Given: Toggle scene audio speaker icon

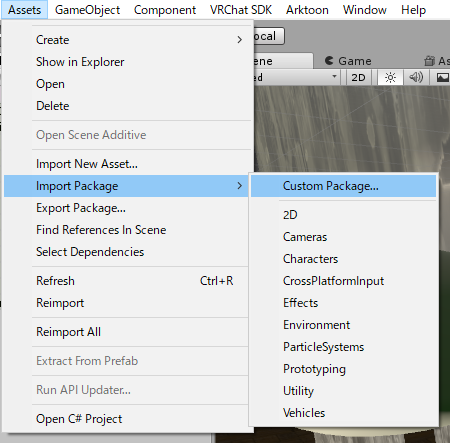Looking at the screenshot, I should pyautogui.click(x=416, y=78).
